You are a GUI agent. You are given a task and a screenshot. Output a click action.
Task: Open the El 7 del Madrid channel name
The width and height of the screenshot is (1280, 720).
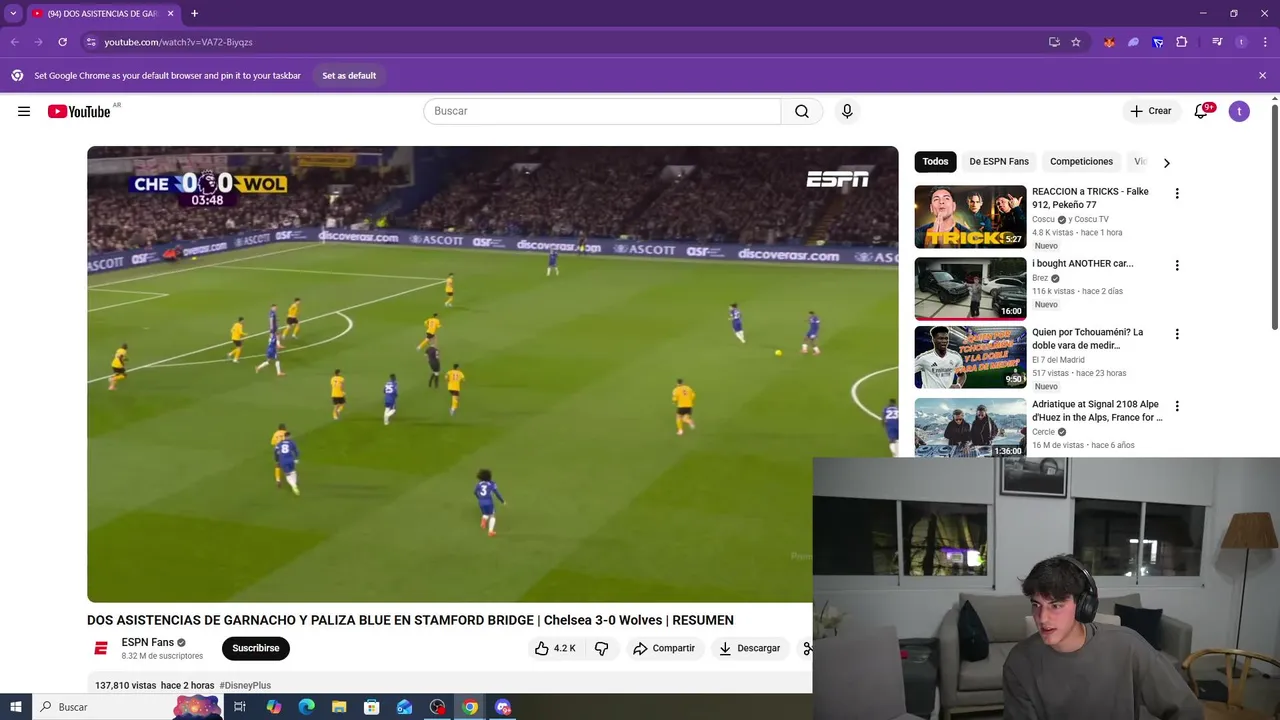click(1058, 360)
